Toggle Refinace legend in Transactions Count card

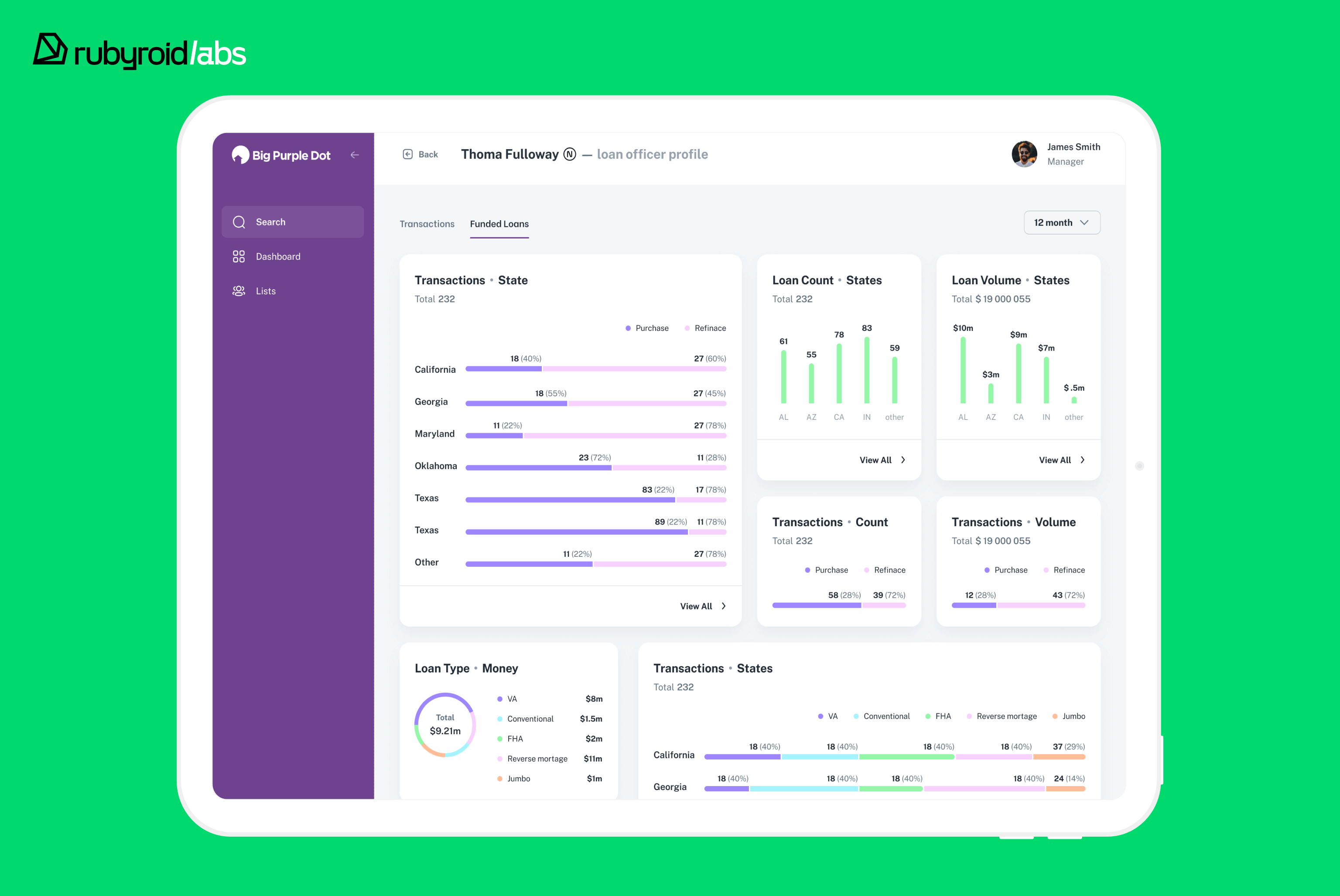point(884,570)
